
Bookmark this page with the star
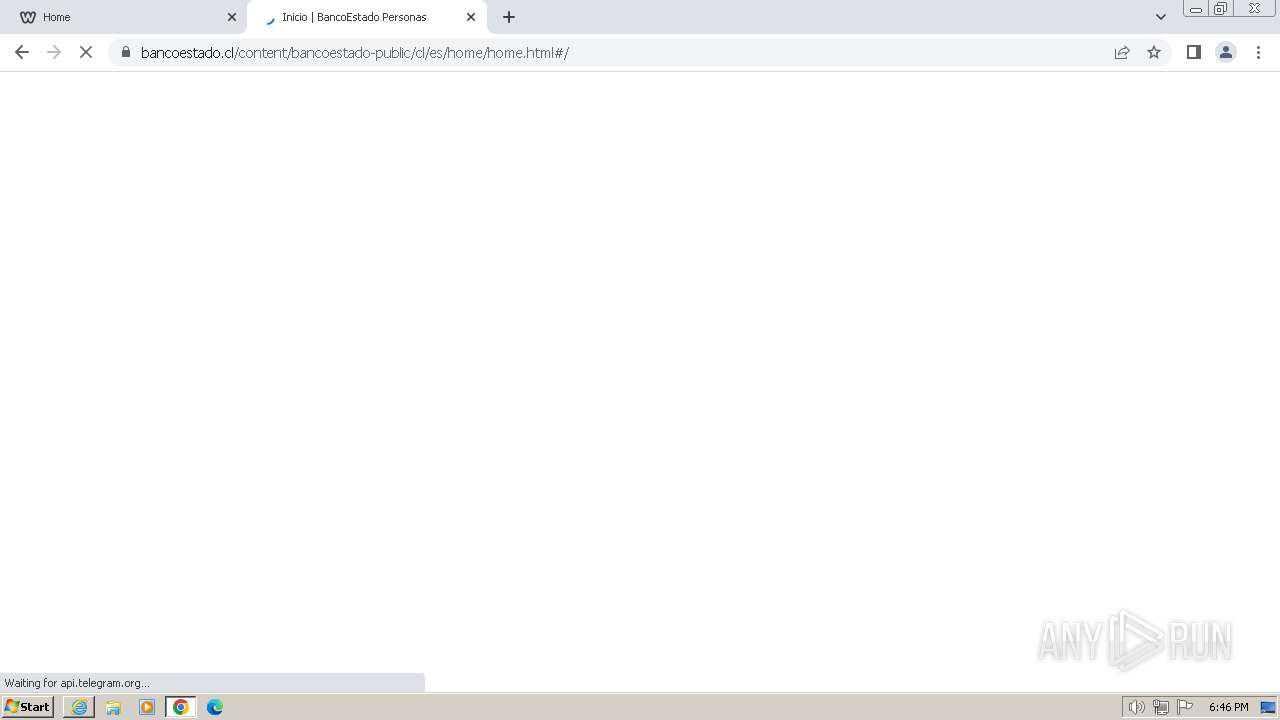click(x=1154, y=52)
